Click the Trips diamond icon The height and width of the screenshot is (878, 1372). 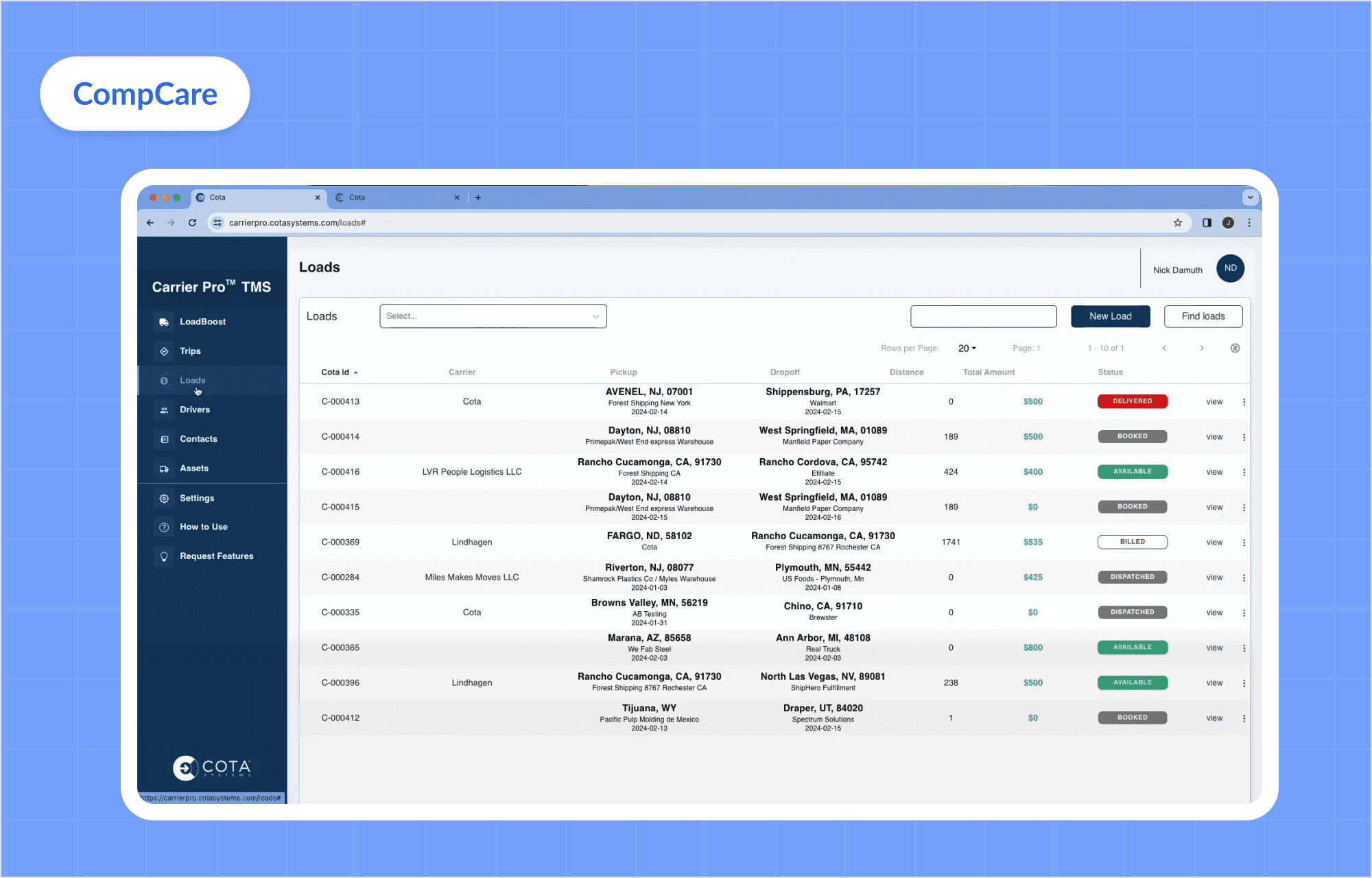164,351
